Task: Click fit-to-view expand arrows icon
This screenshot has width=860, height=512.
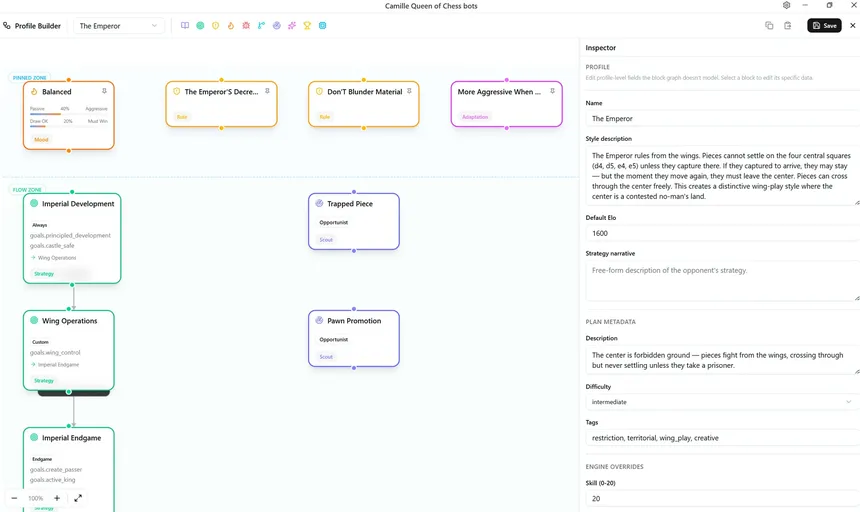Action: click(x=78, y=498)
